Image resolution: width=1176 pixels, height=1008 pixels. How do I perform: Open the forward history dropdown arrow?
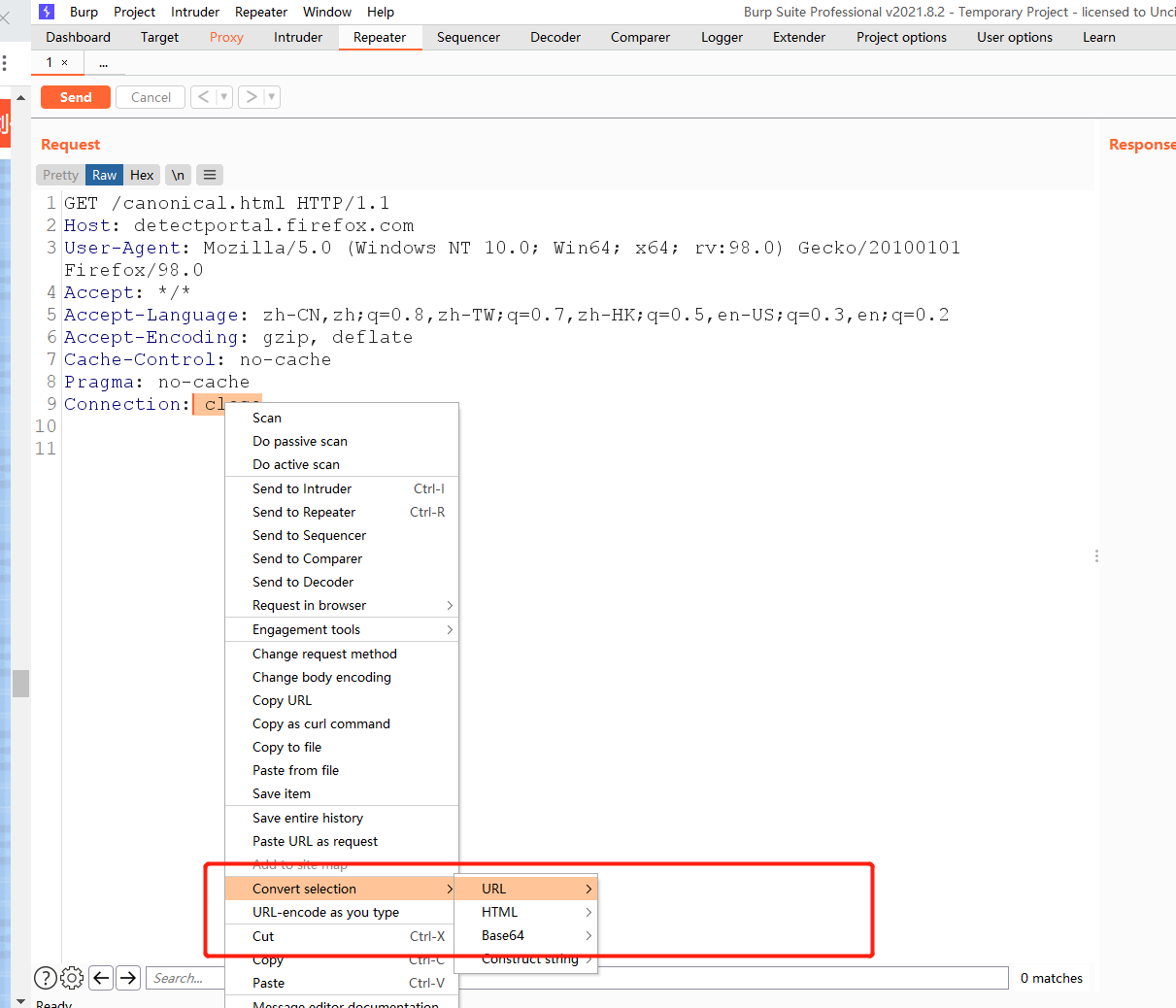point(272,97)
